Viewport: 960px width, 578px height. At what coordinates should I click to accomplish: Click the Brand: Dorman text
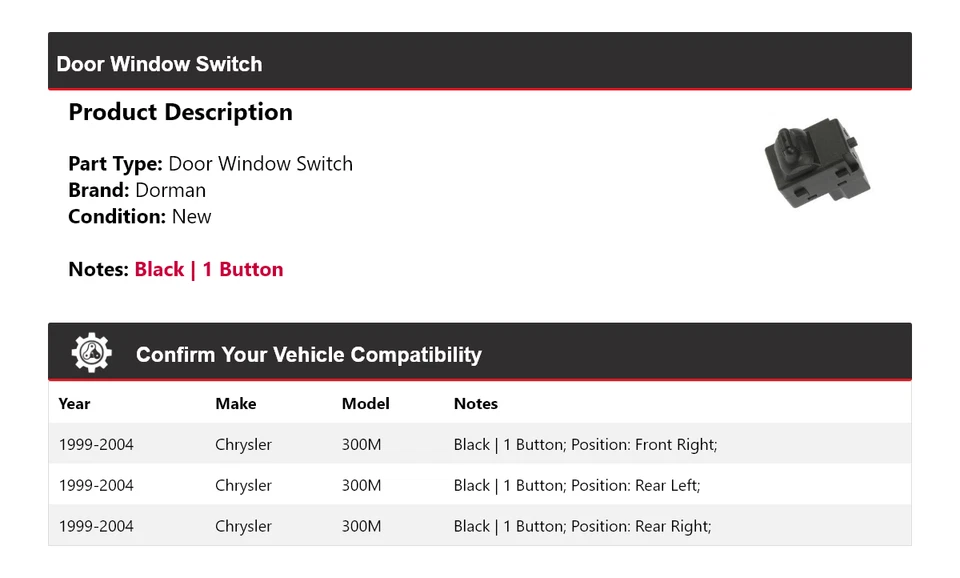(137, 190)
